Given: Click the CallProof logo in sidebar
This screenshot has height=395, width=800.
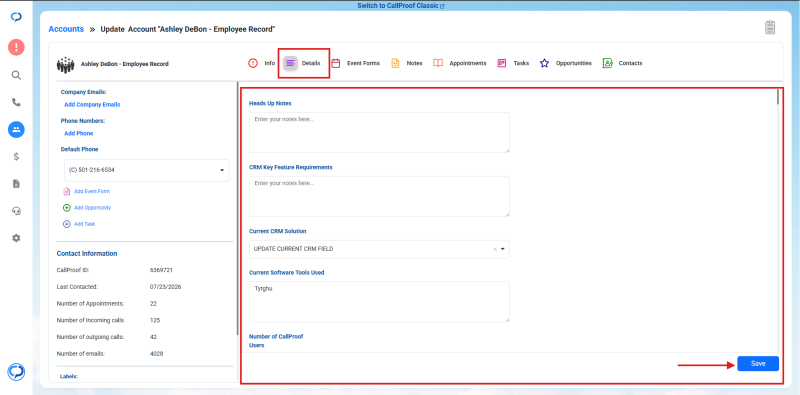Looking at the screenshot, I should coord(16,17).
